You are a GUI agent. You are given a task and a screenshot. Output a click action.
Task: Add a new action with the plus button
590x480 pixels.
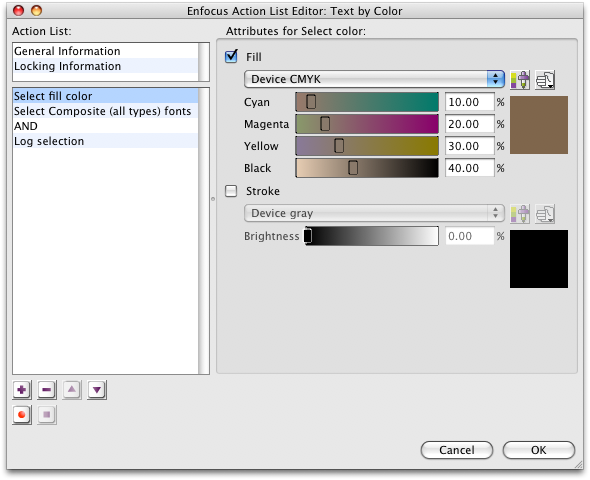tap(22, 390)
